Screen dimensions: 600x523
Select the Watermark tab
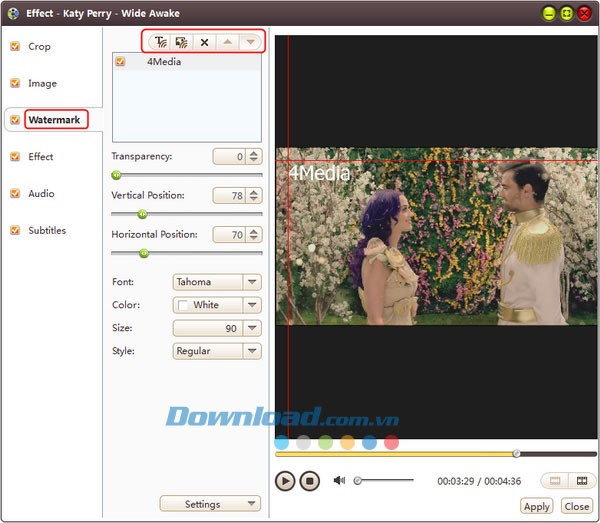click(54, 120)
